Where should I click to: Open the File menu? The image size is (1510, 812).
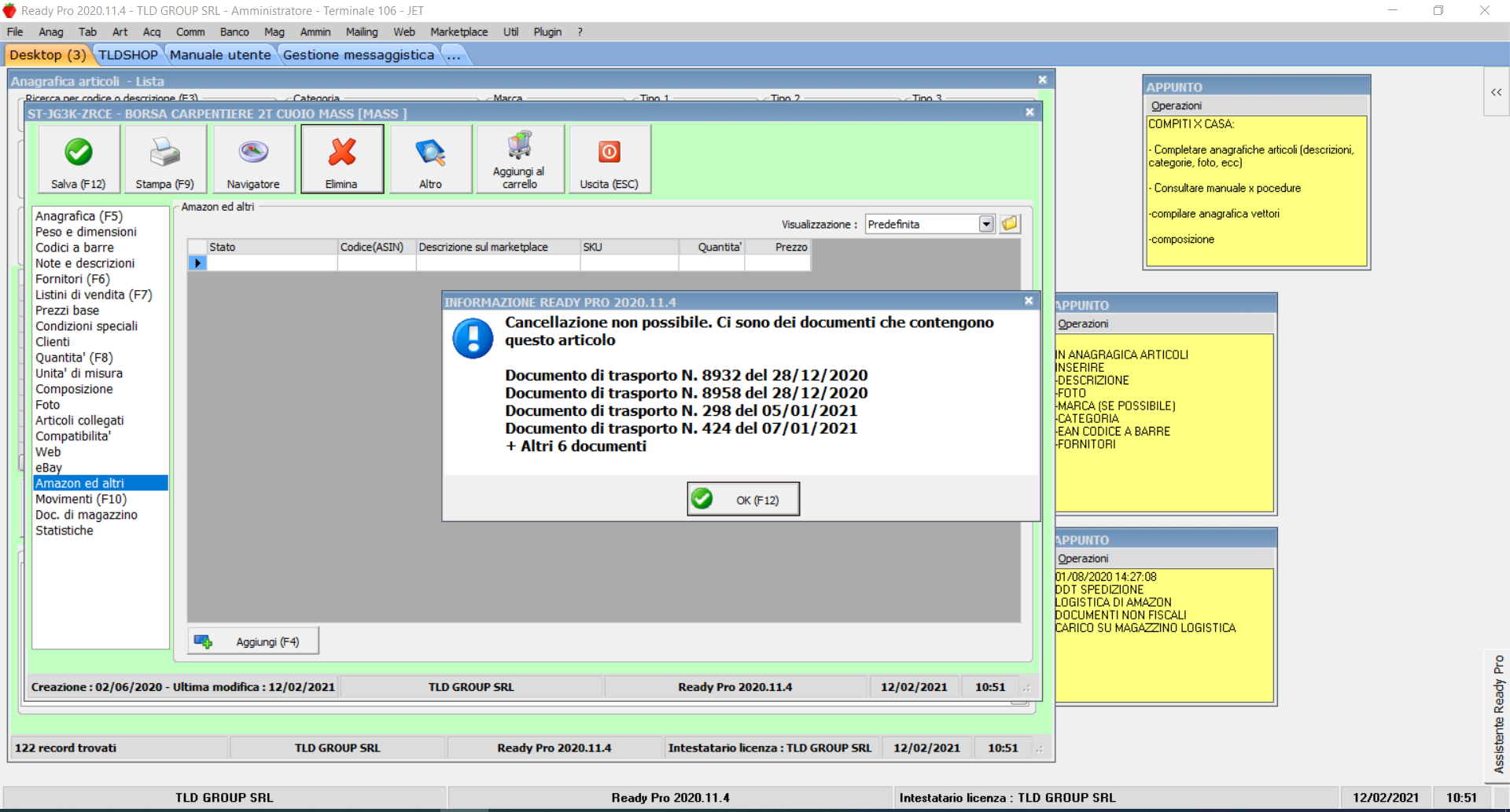pyautogui.click(x=15, y=32)
